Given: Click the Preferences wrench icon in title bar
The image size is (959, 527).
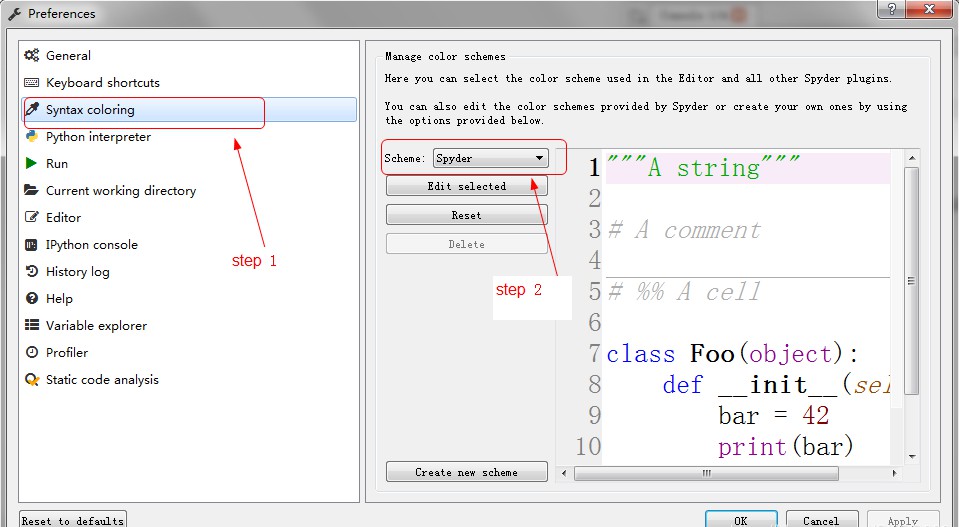Looking at the screenshot, I should [15, 13].
